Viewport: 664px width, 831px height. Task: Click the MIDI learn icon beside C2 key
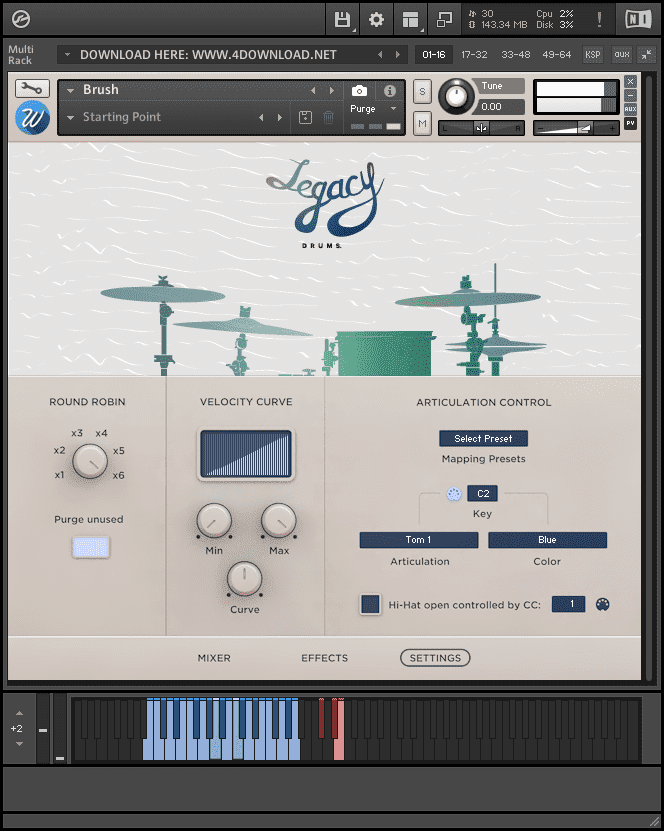pyautogui.click(x=454, y=494)
